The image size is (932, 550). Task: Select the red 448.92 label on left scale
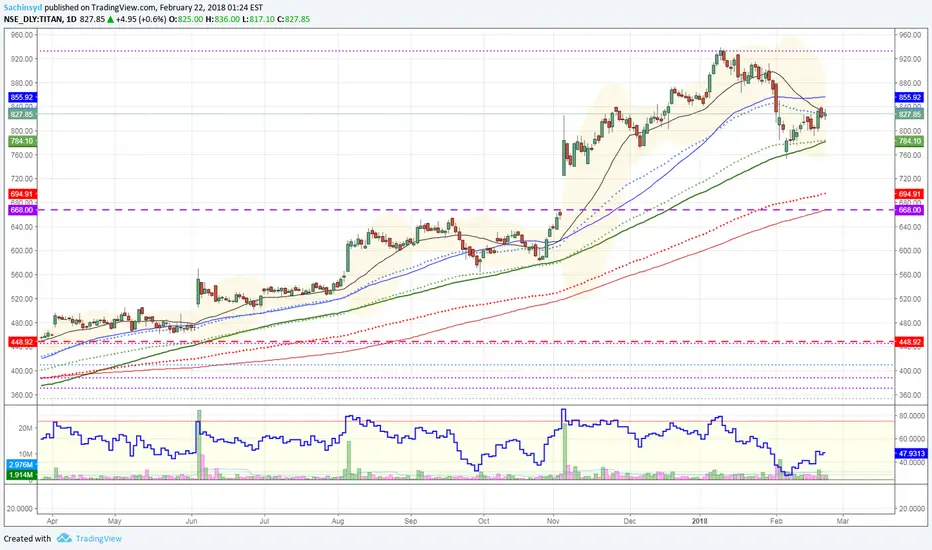point(22,342)
